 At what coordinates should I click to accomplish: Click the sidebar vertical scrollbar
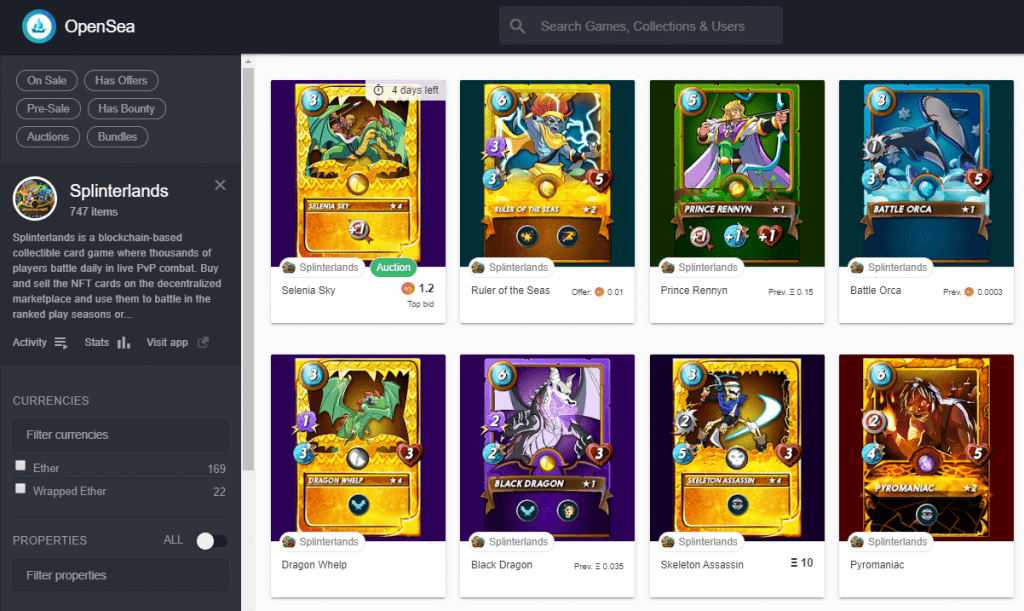248,268
